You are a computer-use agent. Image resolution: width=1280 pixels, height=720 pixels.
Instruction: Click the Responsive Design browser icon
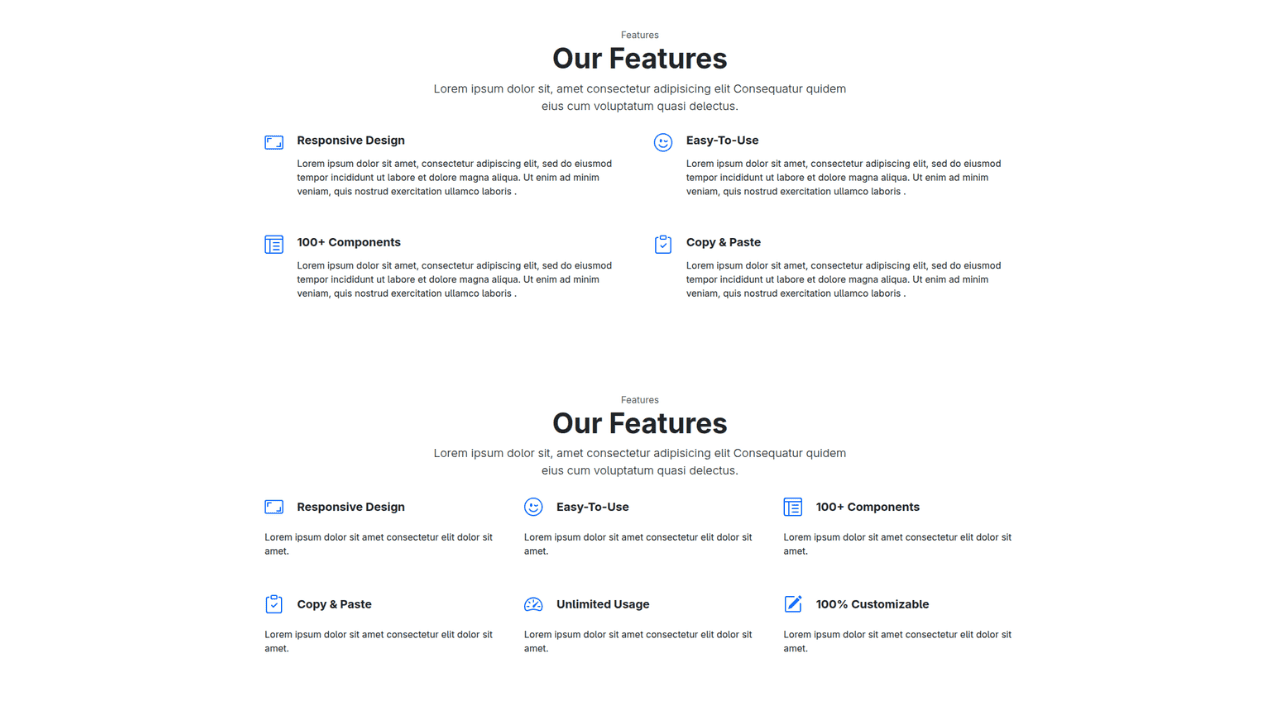pos(273,142)
